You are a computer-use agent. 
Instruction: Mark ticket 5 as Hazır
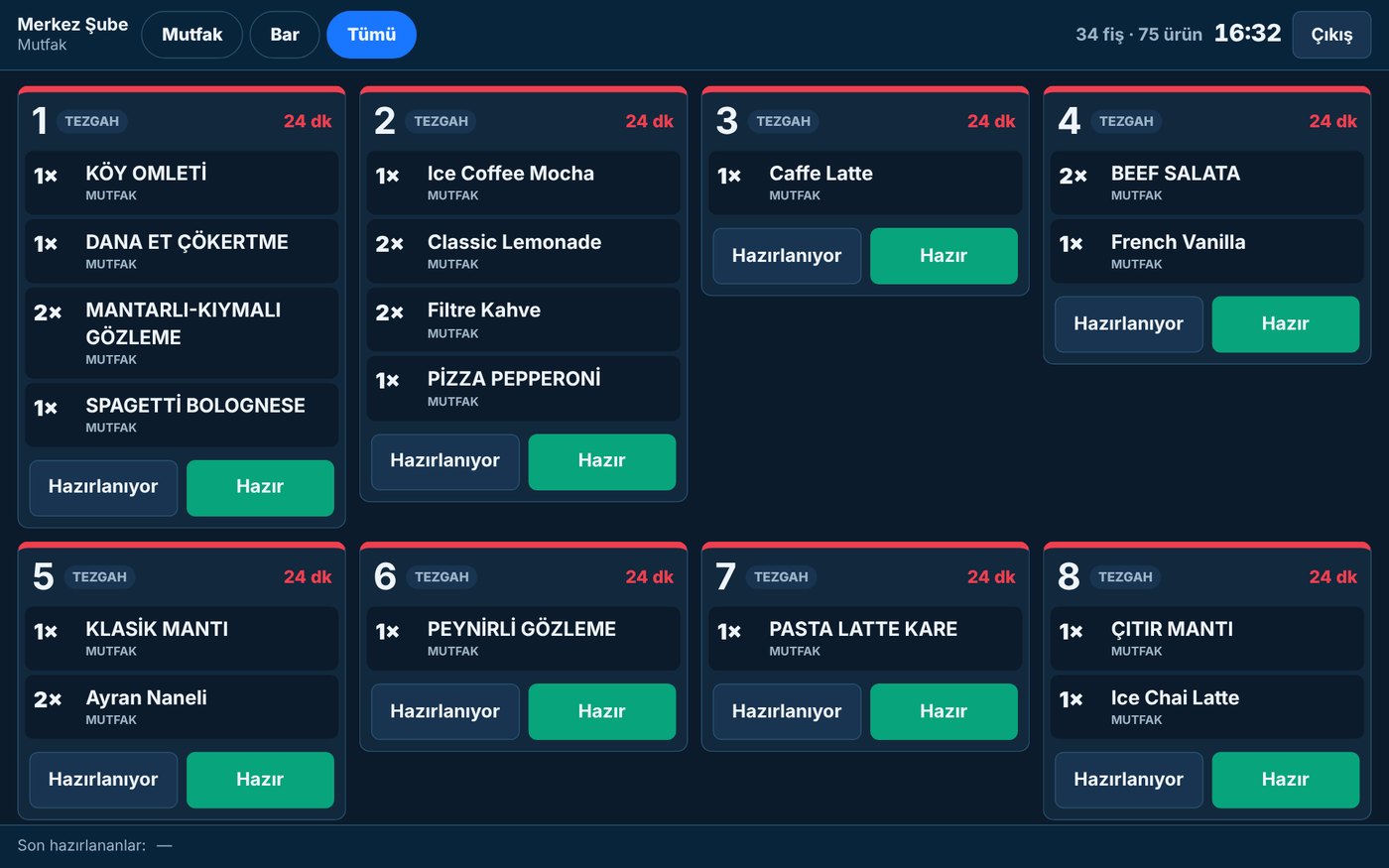click(260, 780)
